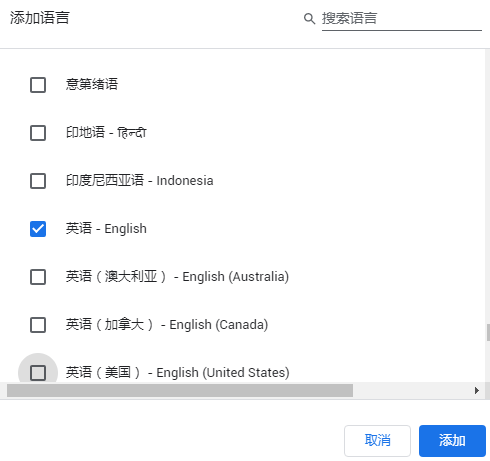Check the English (United States) checkbox
This screenshot has height=461, width=490.
coord(38,373)
